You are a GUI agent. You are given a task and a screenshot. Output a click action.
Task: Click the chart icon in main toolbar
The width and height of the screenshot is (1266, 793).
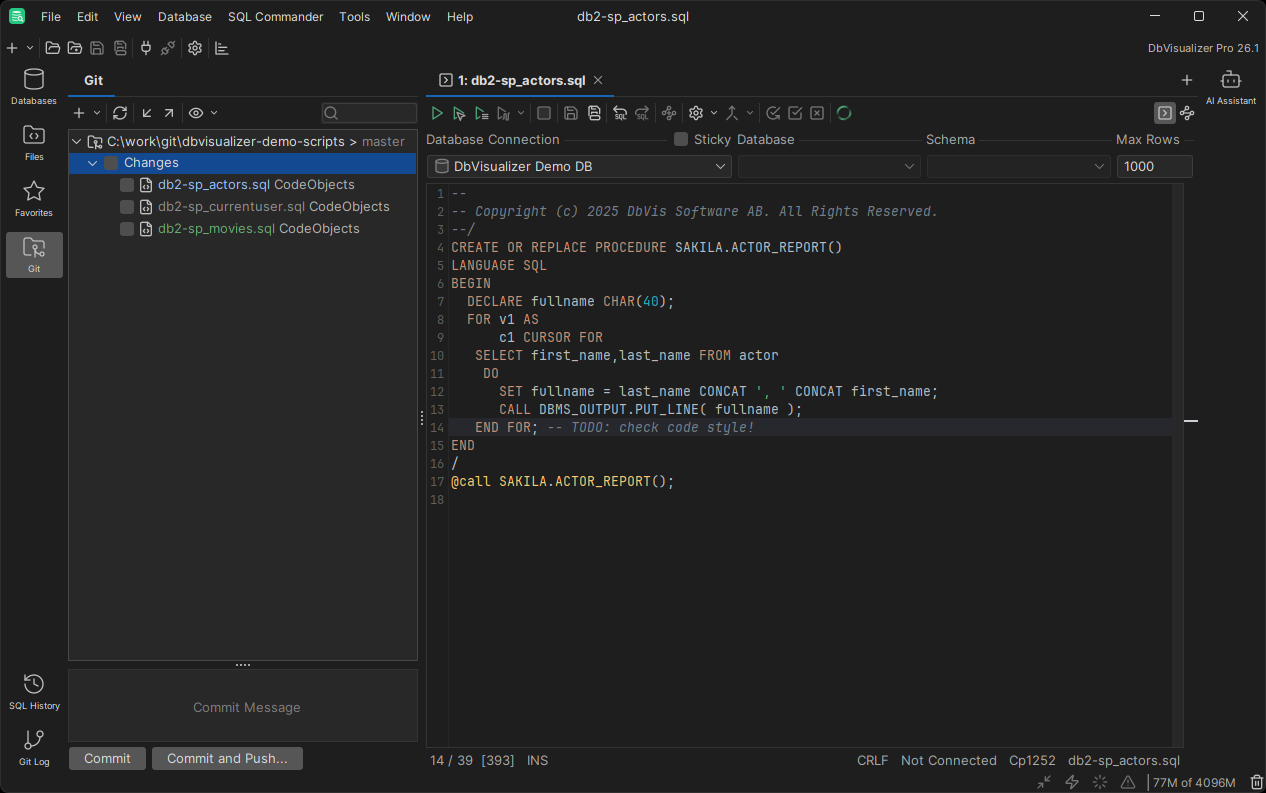222,48
